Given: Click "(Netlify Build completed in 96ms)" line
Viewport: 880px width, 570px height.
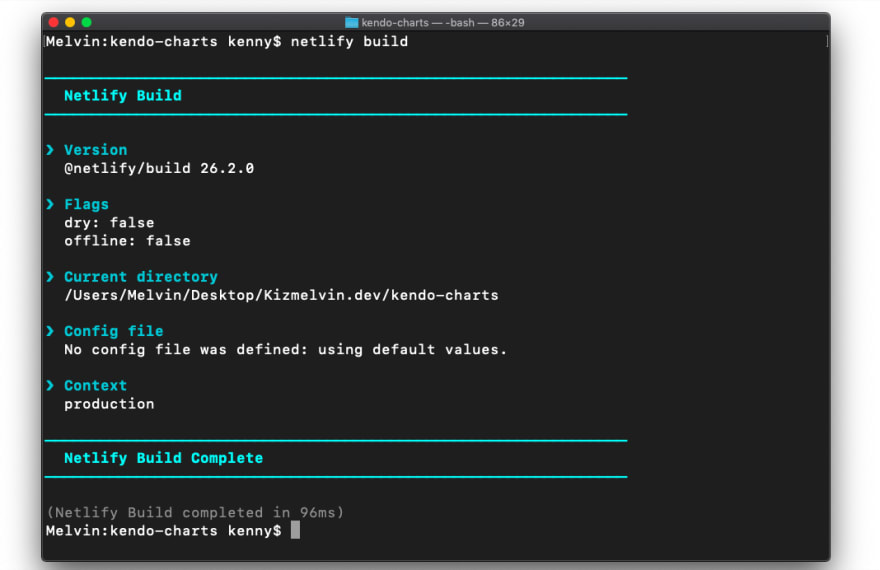Looking at the screenshot, I should pos(195,512).
